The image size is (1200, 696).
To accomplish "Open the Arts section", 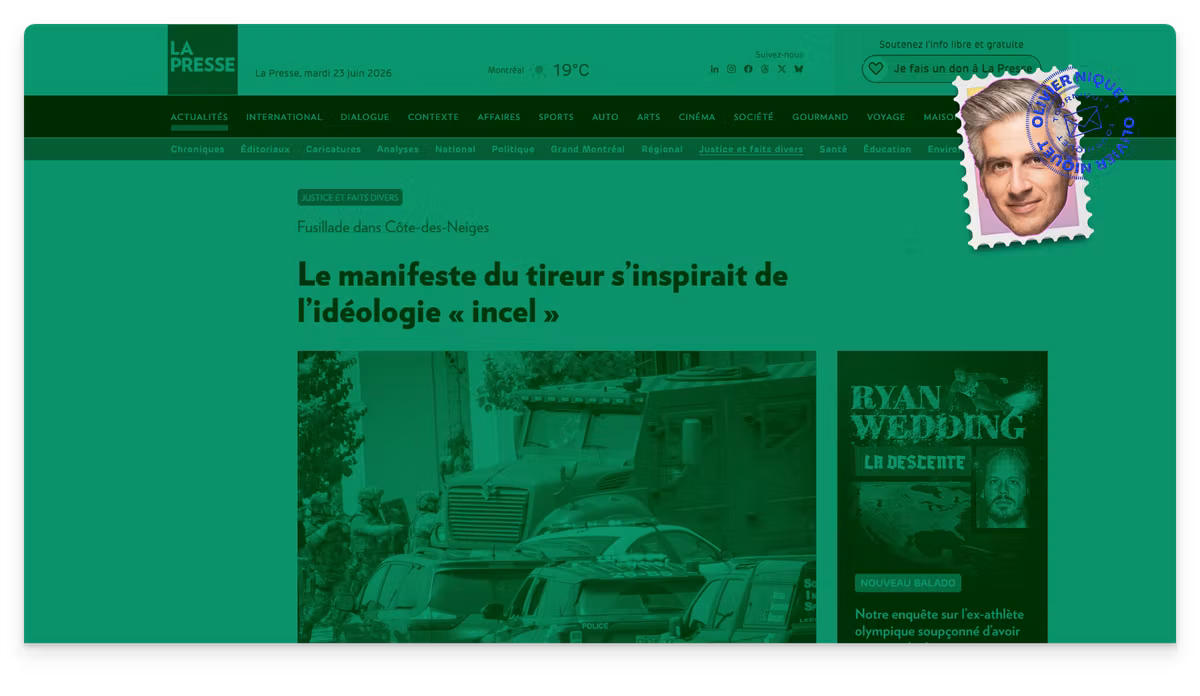I will tap(649, 117).
